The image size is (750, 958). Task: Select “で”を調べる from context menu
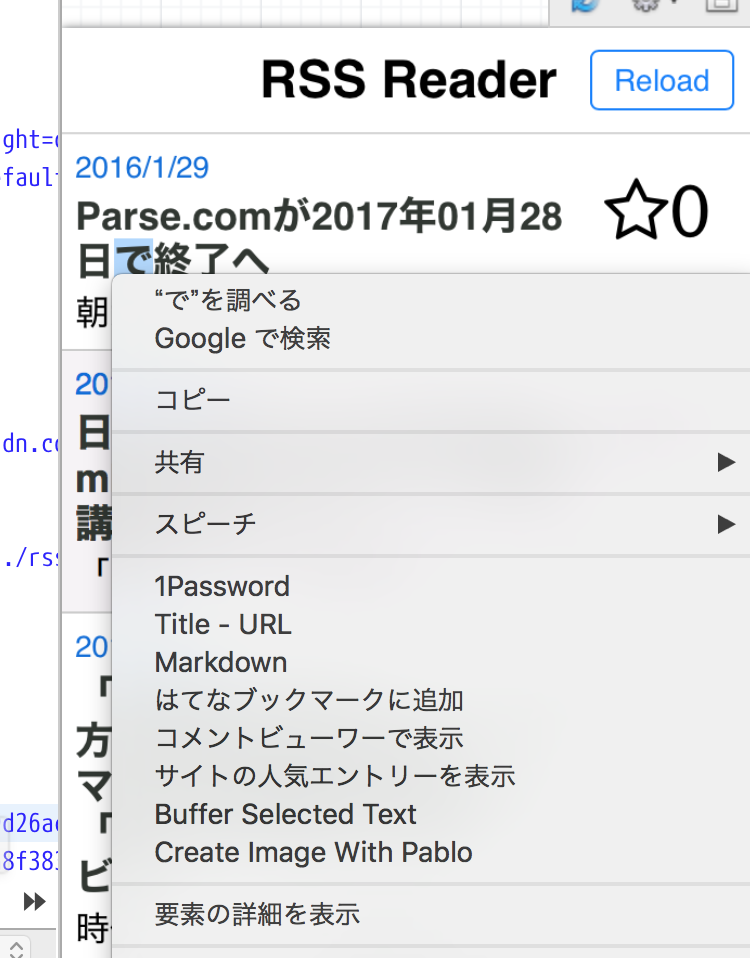point(227,300)
